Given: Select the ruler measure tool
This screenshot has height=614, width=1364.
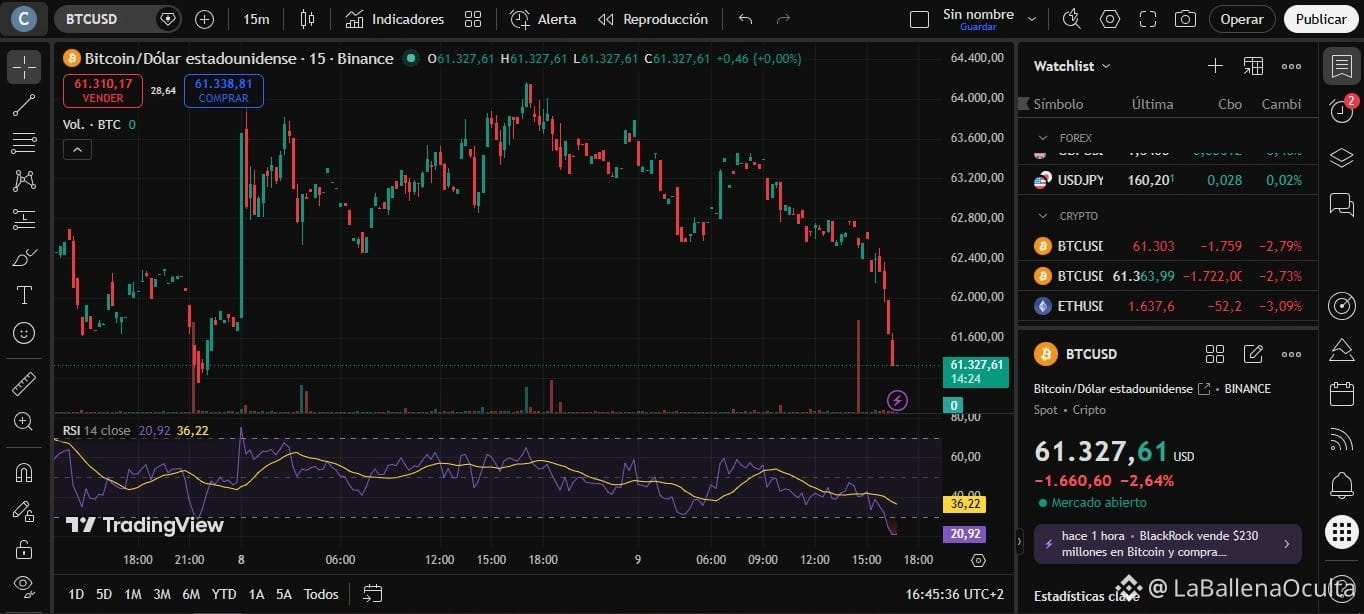Looking at the screenshot, I should [24, 383].
